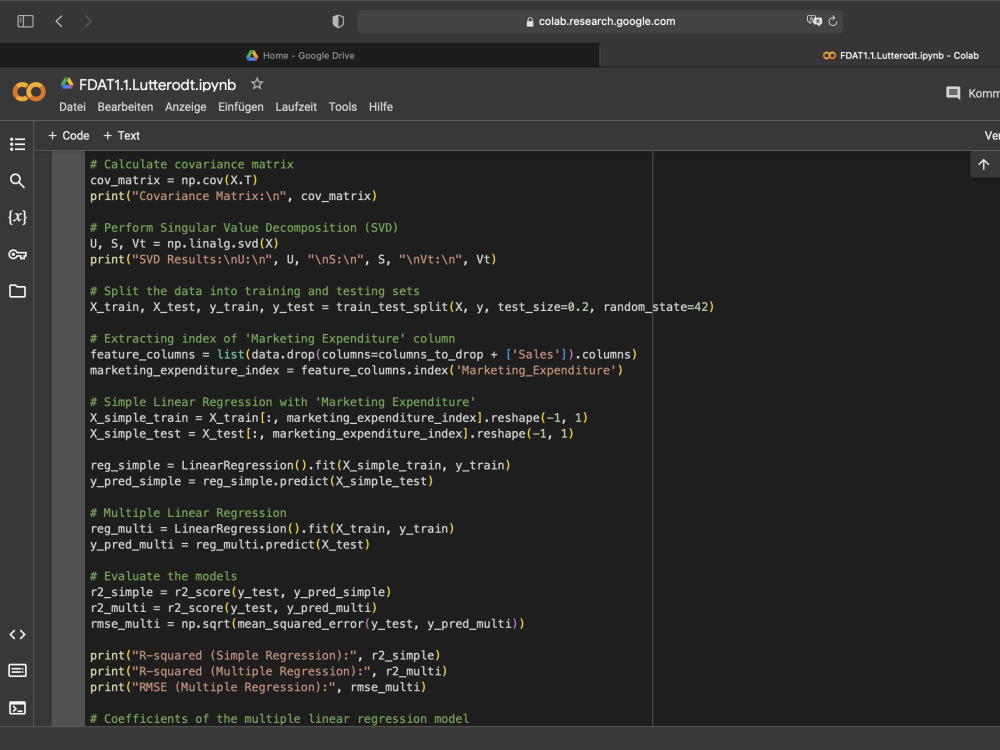The width and height of the screenshot is (1000, 750).
Task: Click the print 'R-squared (Simple Regression)' line
Action: [x=265, y=656]
